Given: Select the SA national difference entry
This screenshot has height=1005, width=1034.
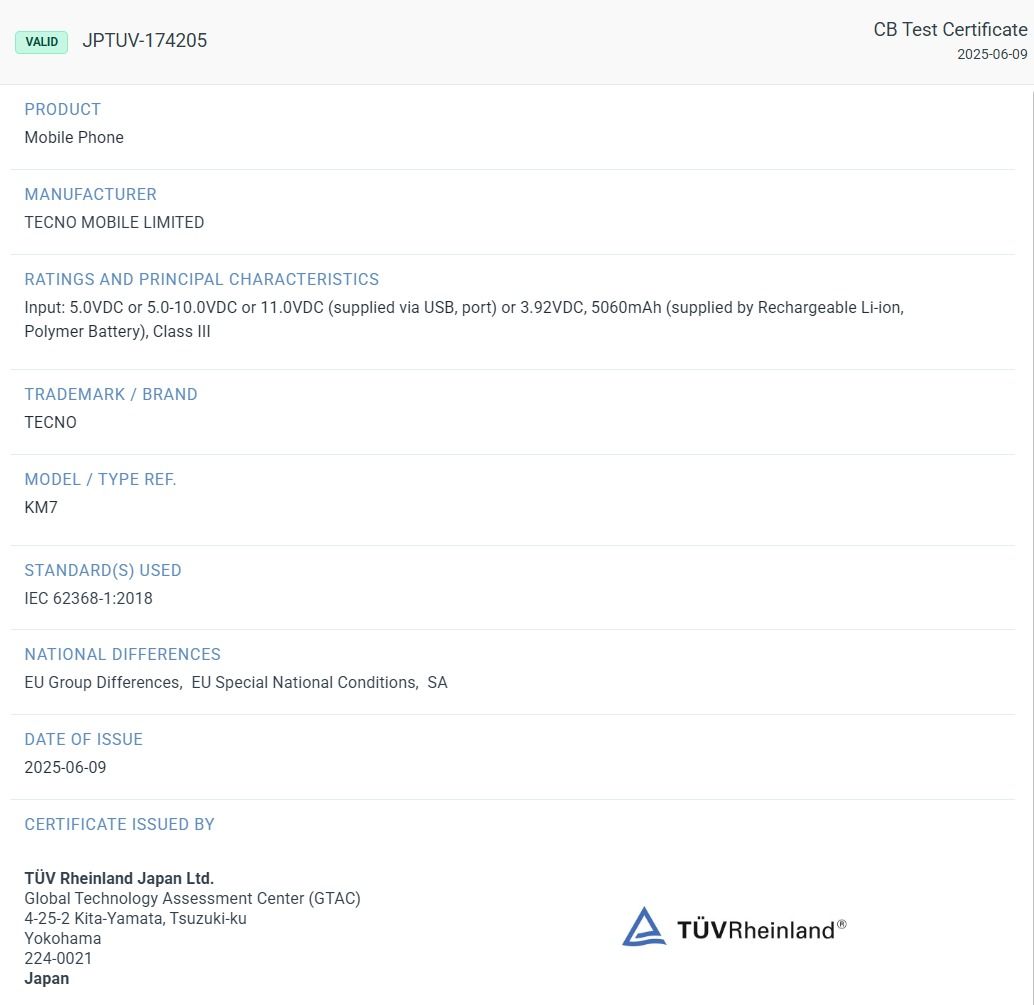Looking at the screenshot, I should tap(437, 683).
